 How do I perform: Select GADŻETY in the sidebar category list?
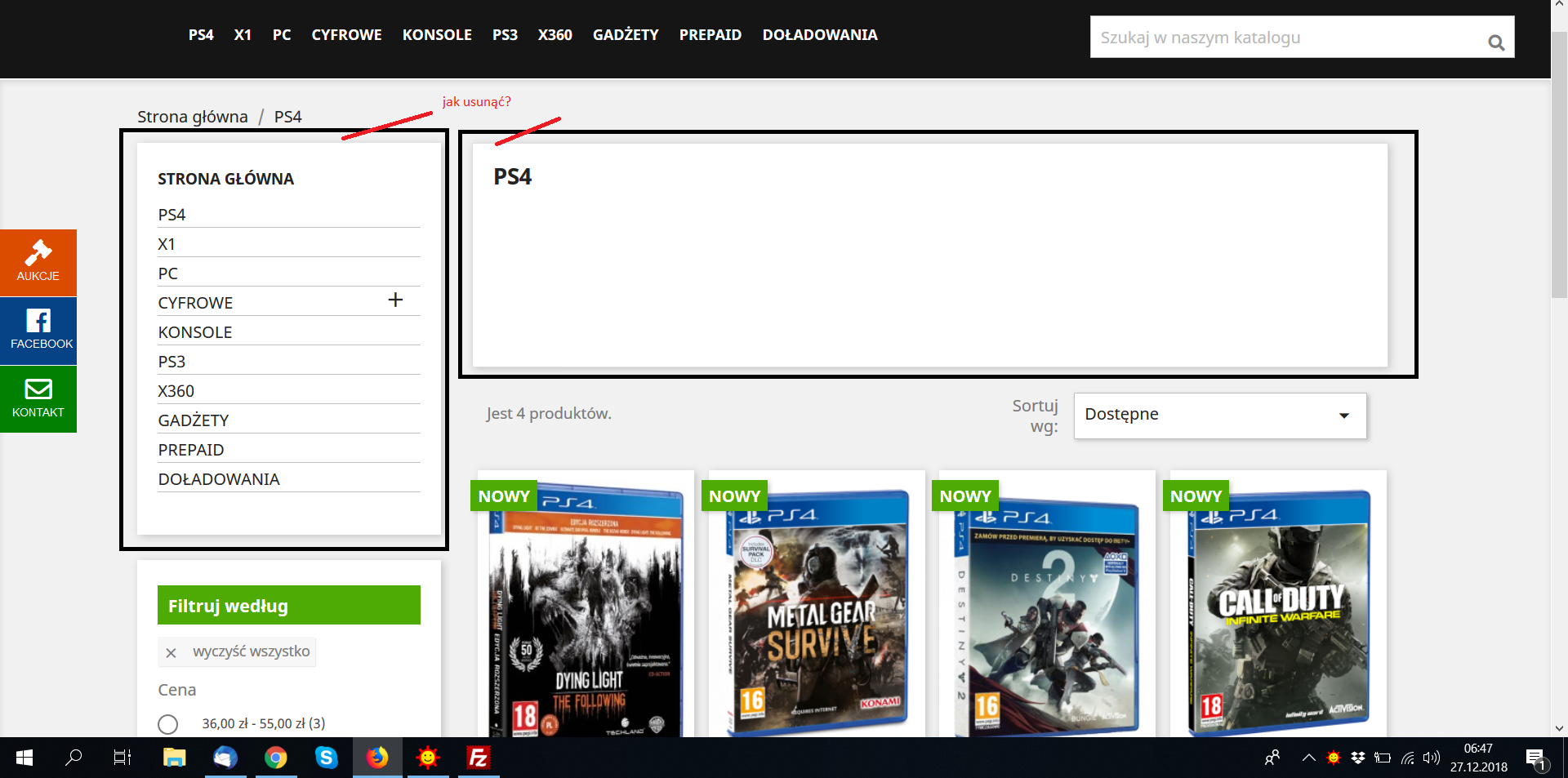click(x=194, y=420)
